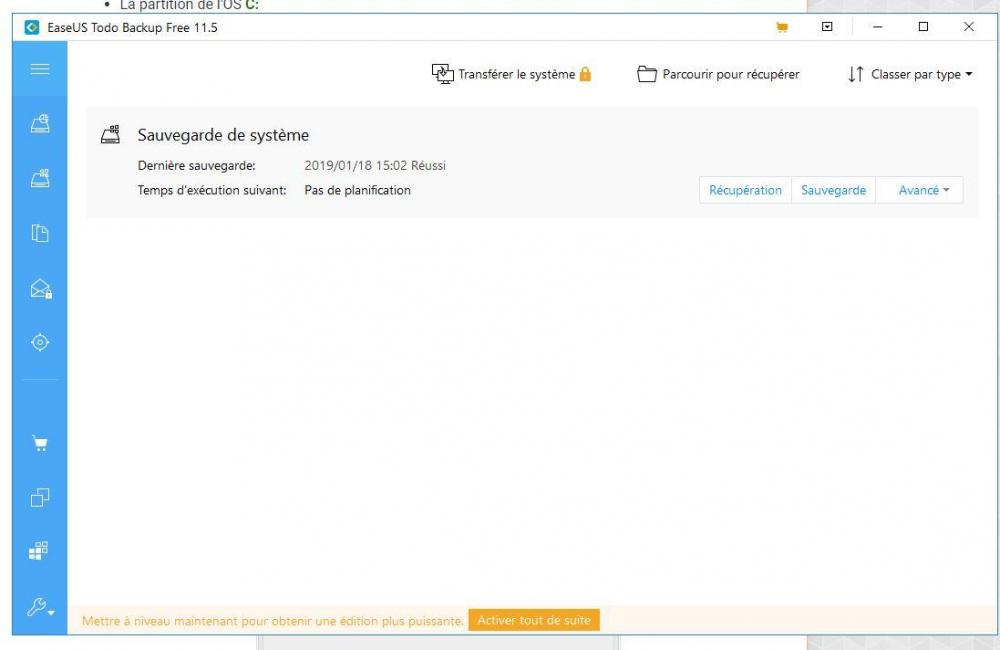Click the EaseUS logo in title bar
The width and height of the screenshot is (1000, 650).
click(32, 27)
